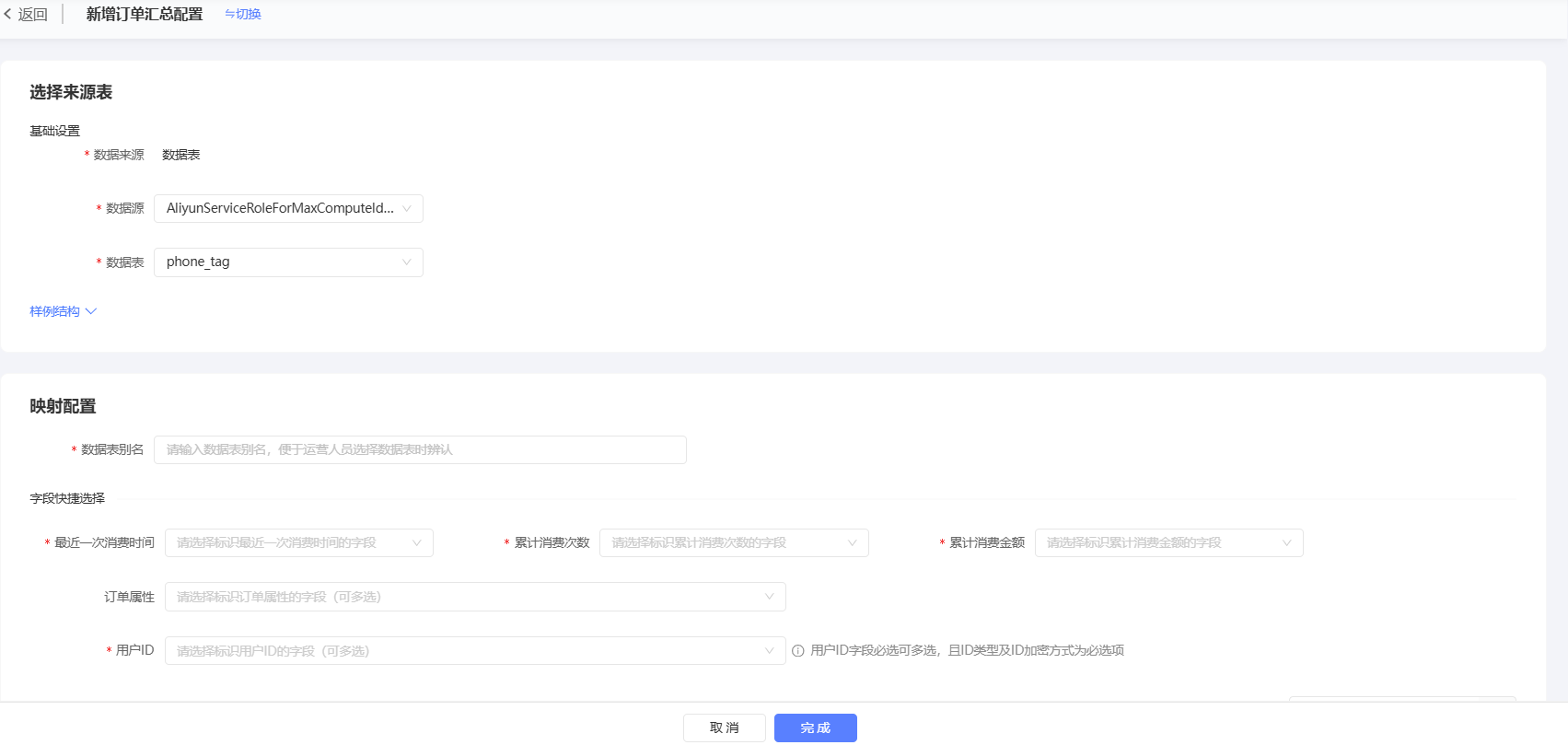Image resolution: width=1568 pixels, height=745 pixels.
Task: Click the info icon beside 用户ID
Action: click(798, 651)
